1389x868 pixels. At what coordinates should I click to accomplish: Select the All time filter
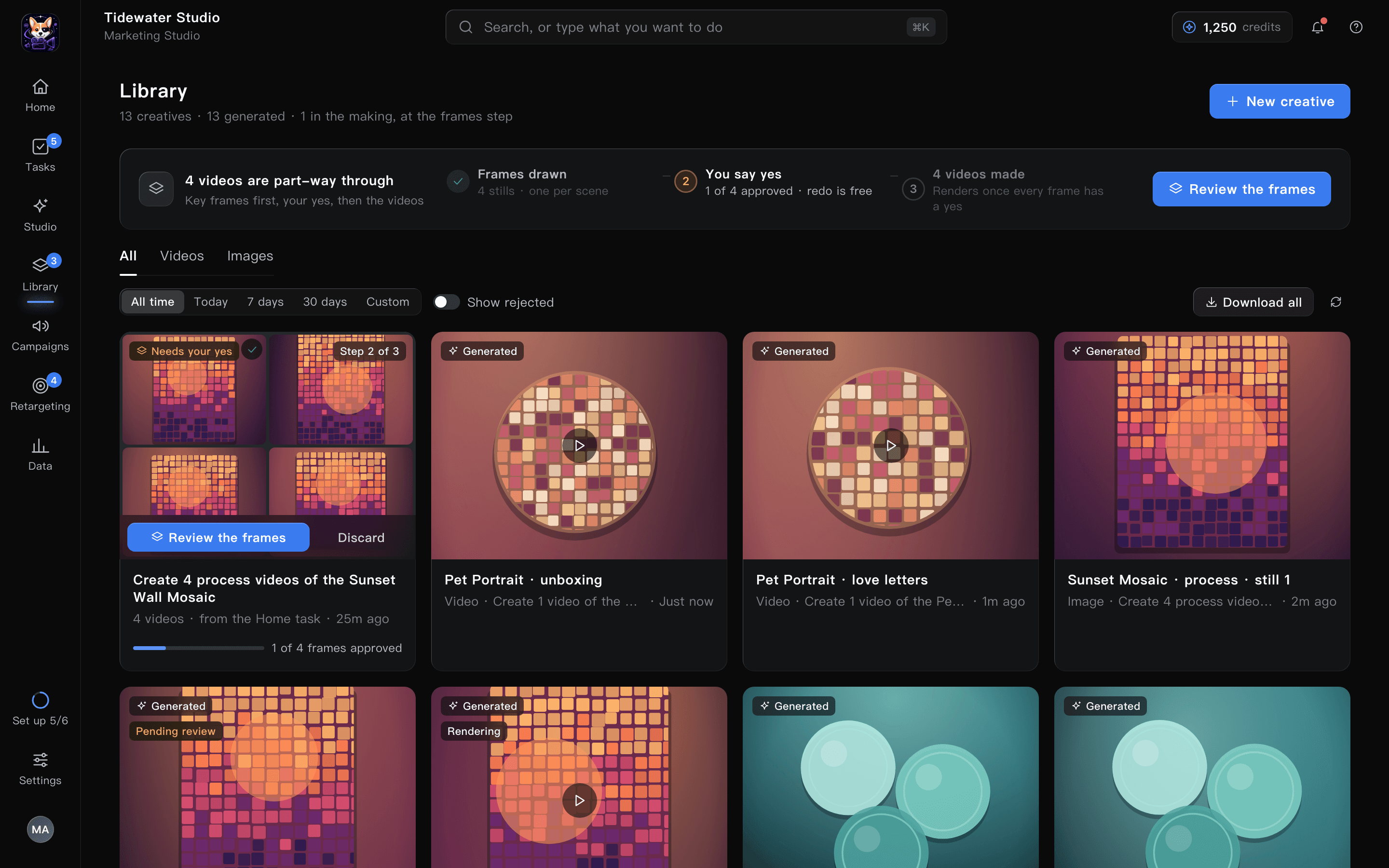[x=153, y=301]
